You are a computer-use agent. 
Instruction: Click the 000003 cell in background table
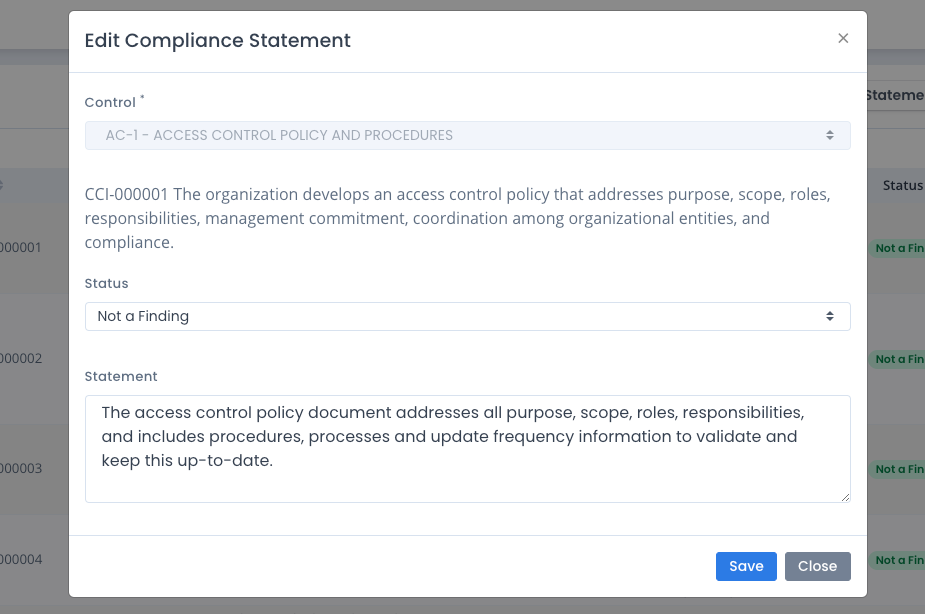click(x=21, y=468)
